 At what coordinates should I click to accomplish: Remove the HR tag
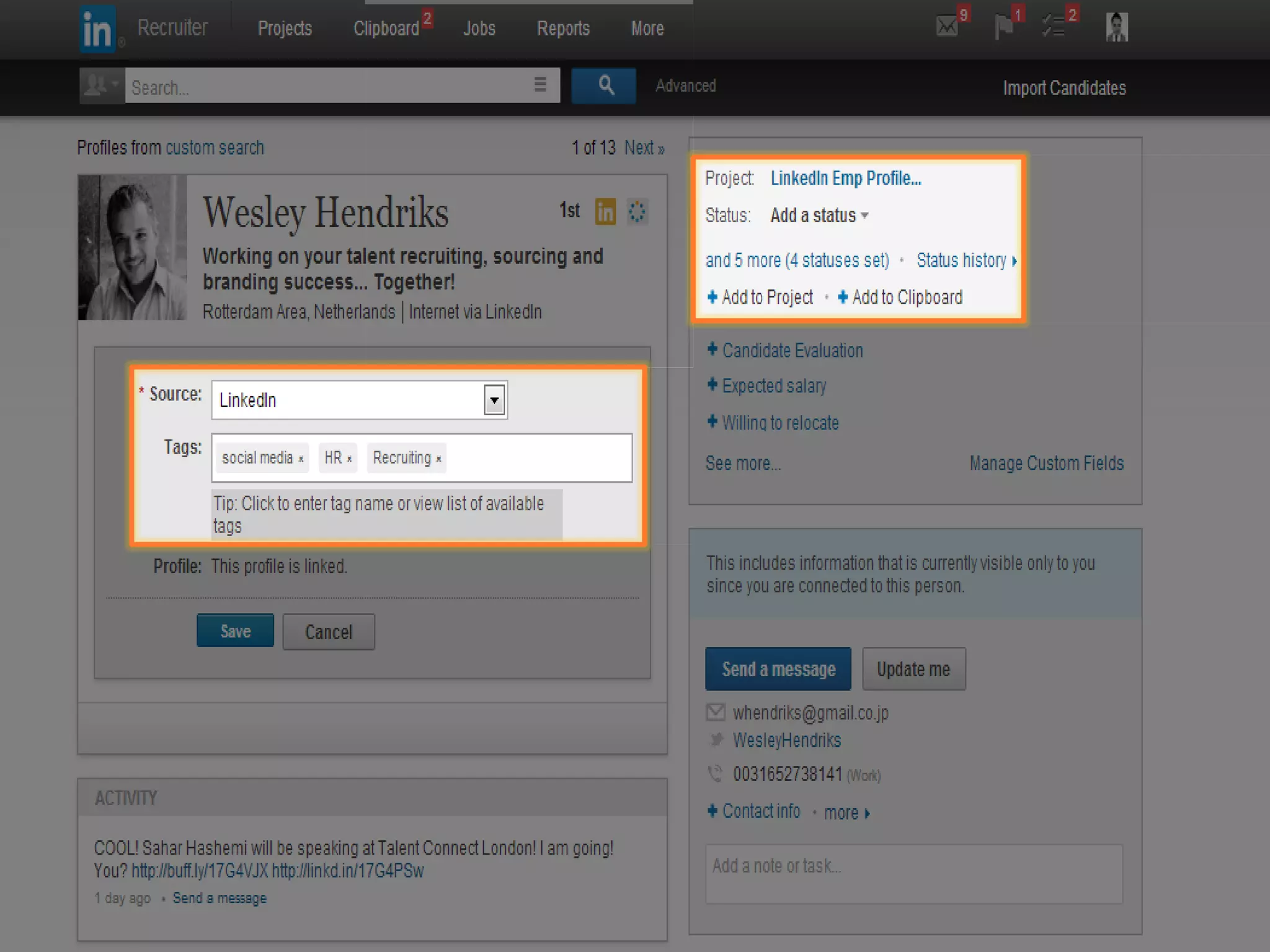click(350, 459)
